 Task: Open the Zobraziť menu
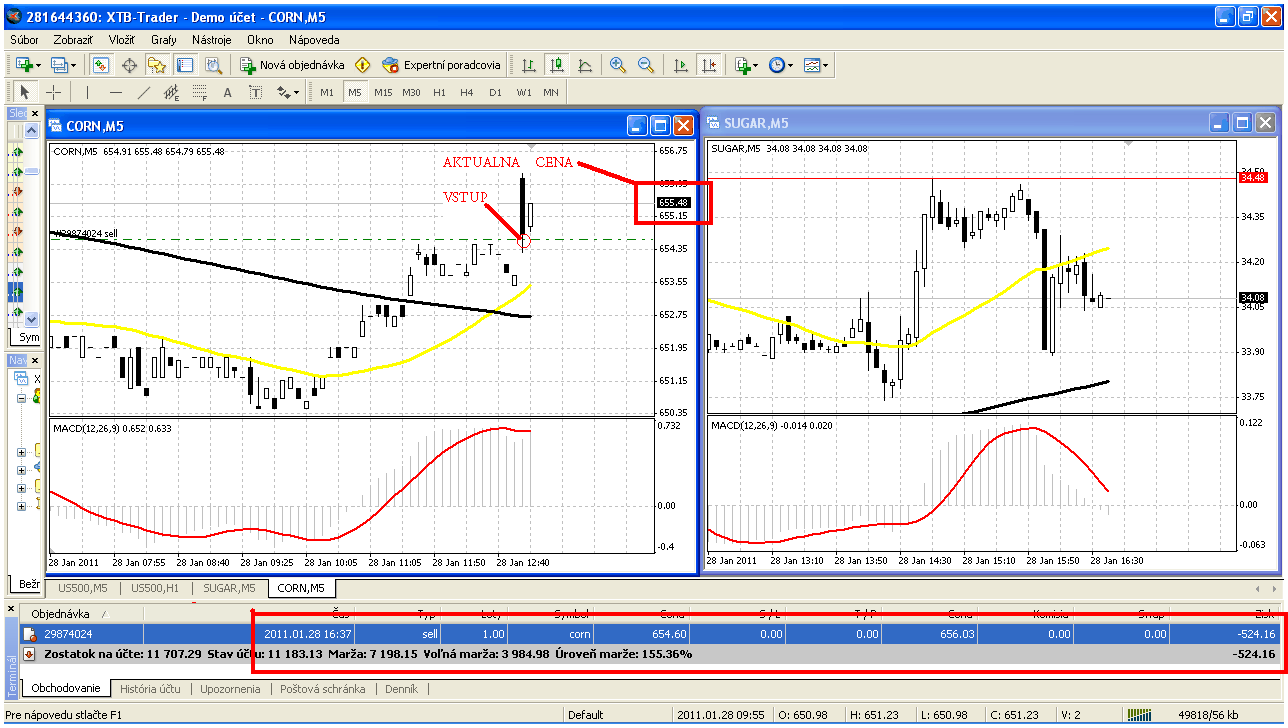pyautogui.click(x=73, y=40)
